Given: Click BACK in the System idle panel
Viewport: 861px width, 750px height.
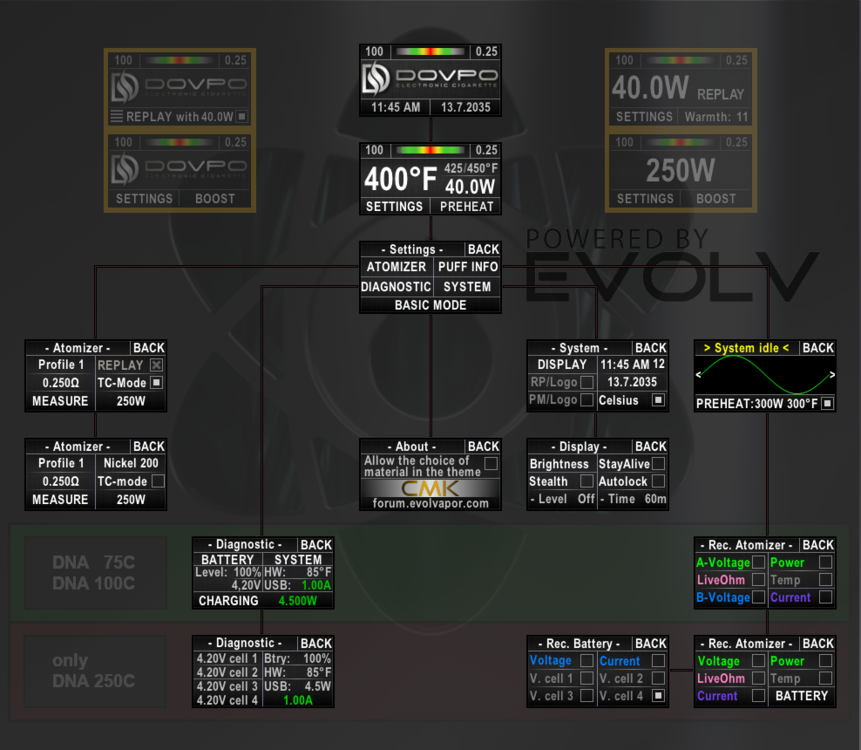Looking at the screenshot, I should click(818, 348).
